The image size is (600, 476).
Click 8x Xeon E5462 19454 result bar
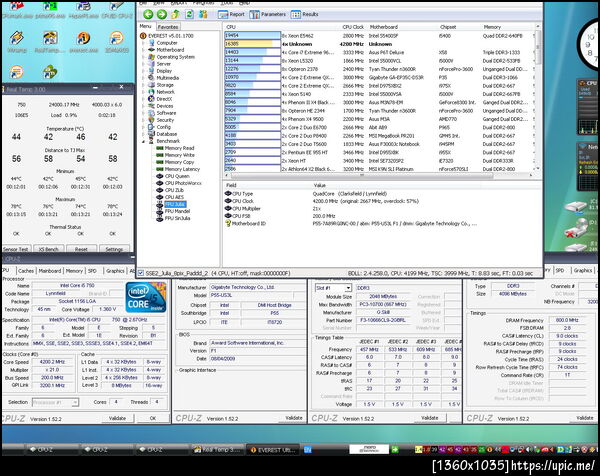(x=253, y=36)
